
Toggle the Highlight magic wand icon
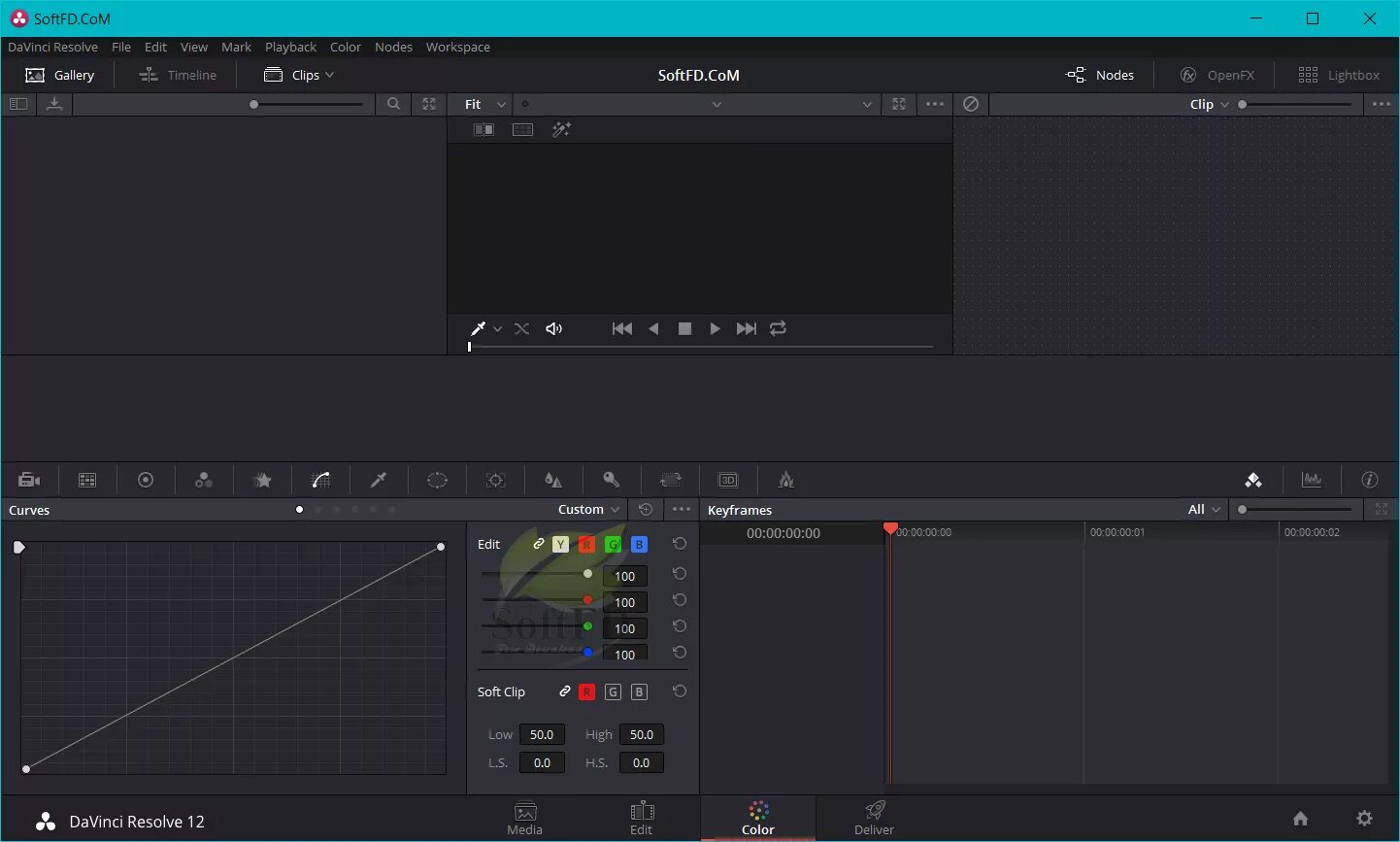pyautogui.click(x=561, y=129)
